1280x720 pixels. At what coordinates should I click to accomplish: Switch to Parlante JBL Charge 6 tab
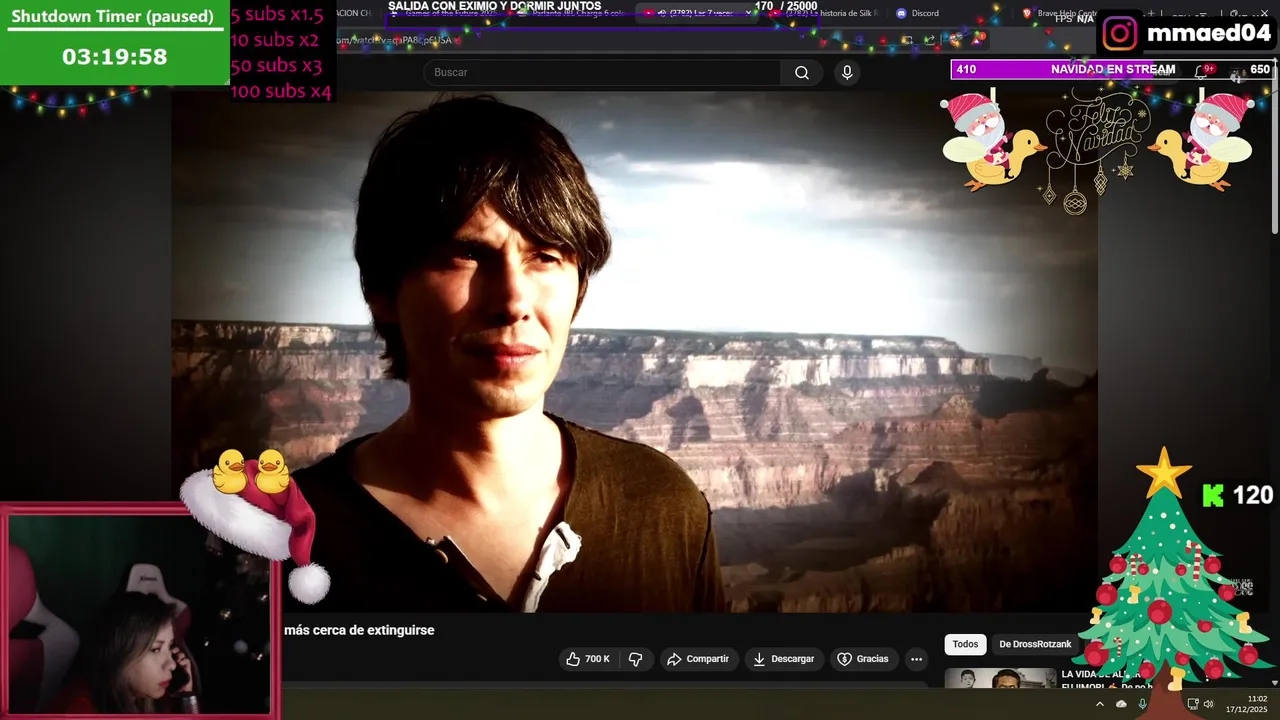[570, 13]
